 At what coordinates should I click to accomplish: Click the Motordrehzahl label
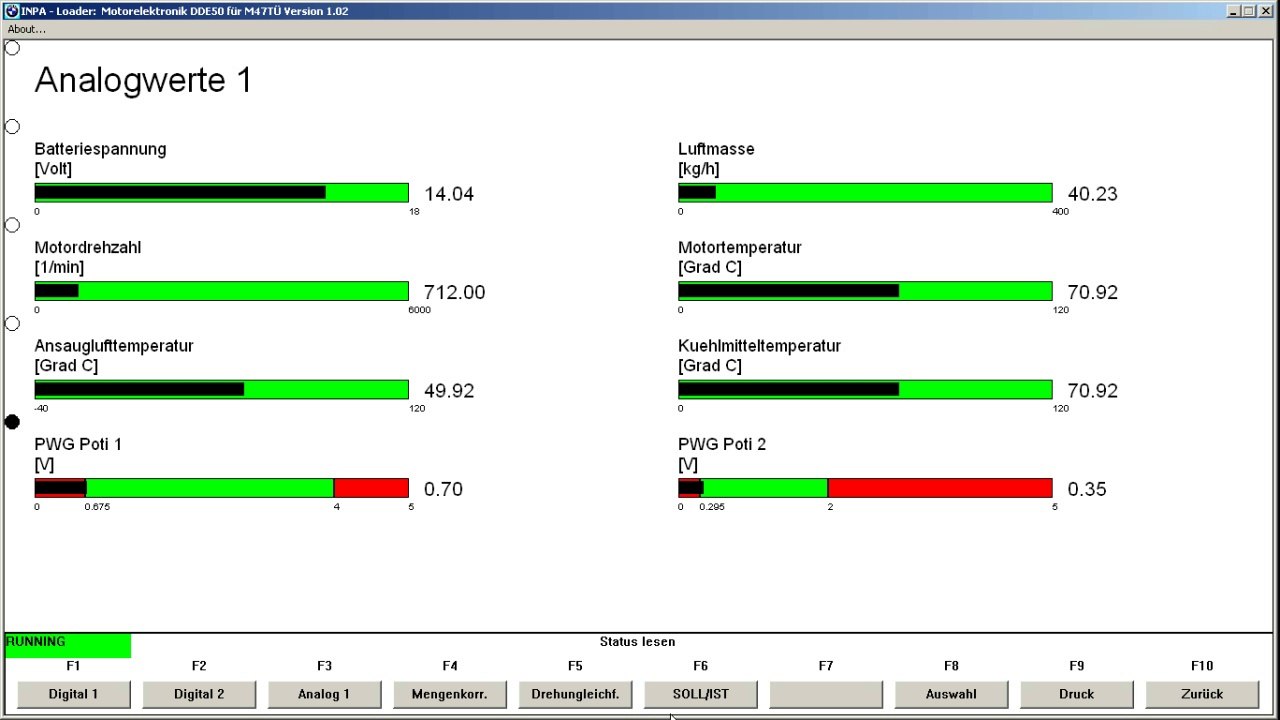[88, 247]
